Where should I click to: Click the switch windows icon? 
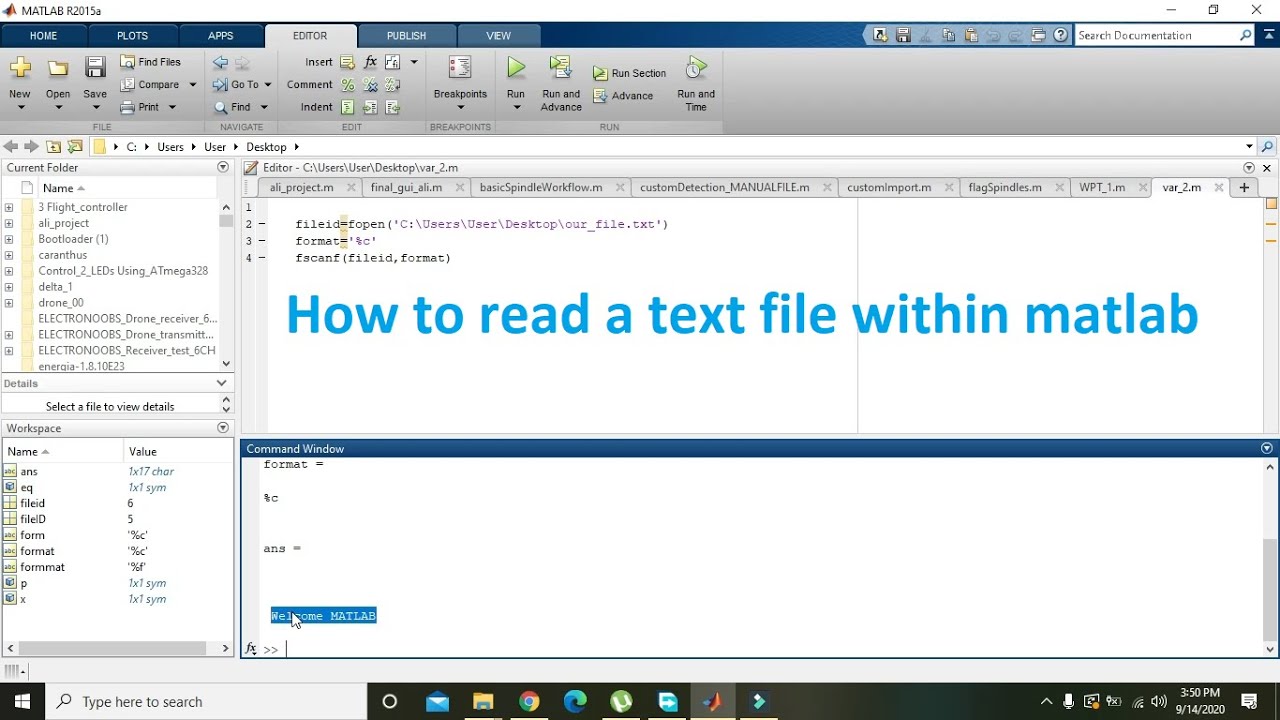point(1039,35)
